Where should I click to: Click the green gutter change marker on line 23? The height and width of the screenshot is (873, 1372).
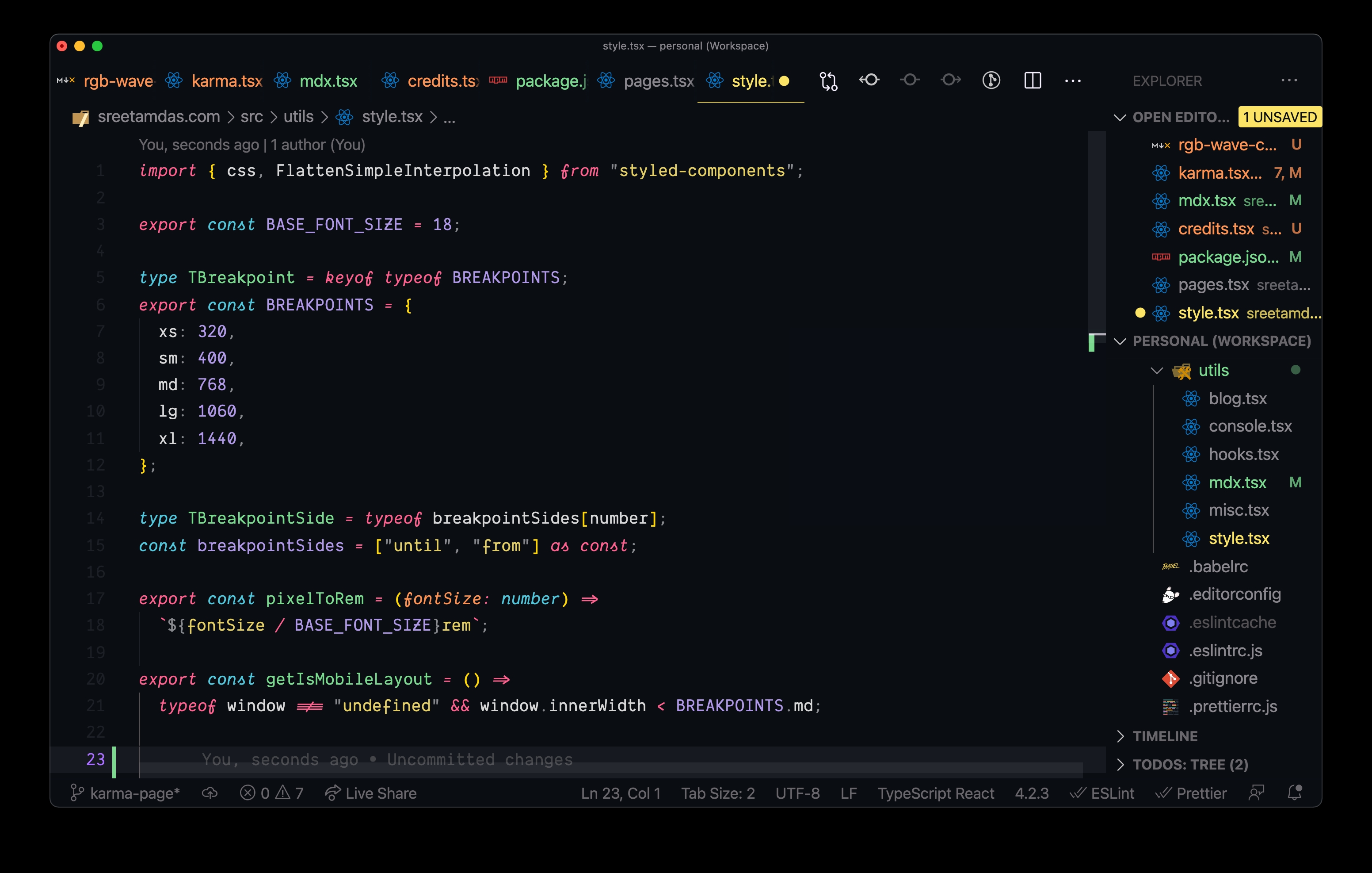click(x=114, y=762)
